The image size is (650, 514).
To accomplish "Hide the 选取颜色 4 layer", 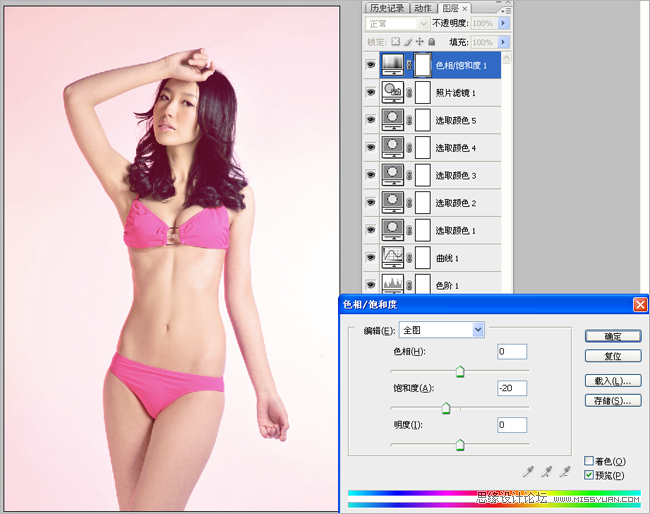I will [x=371, y=148].
